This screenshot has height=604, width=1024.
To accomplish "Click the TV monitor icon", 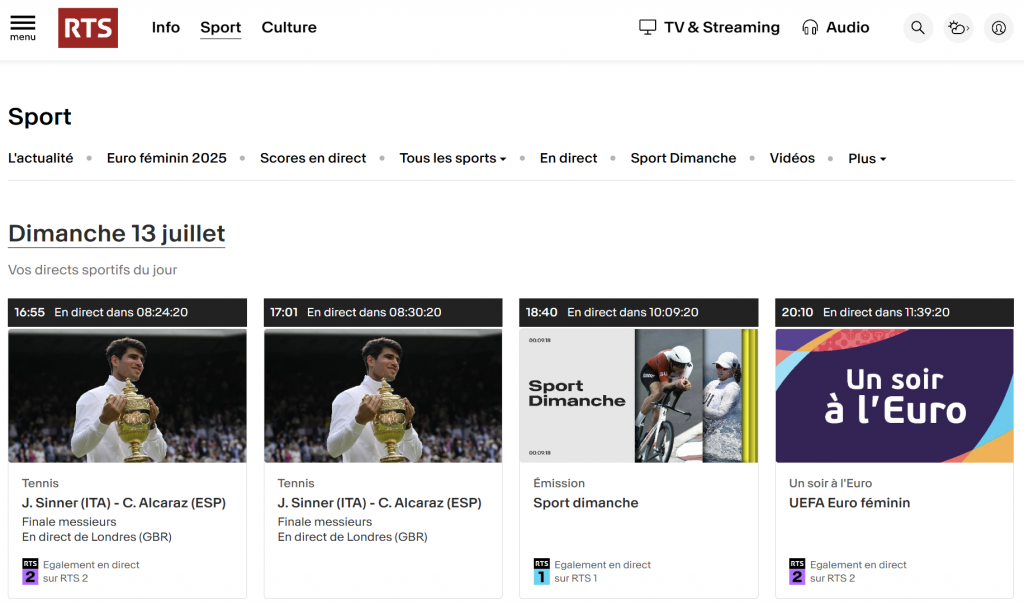I will (647, 27).
